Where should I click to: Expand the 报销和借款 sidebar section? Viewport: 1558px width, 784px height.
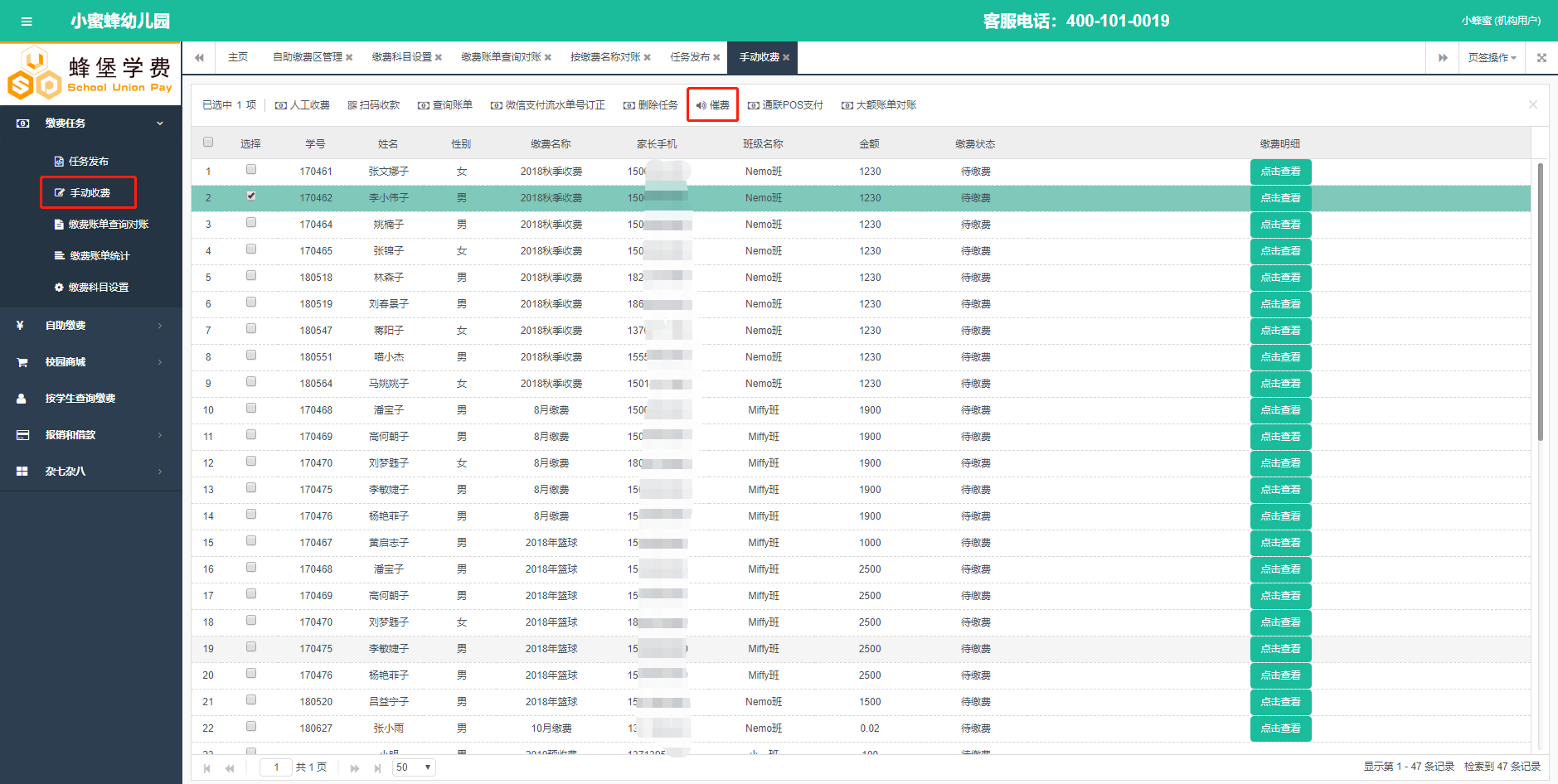tap(90, 435)
